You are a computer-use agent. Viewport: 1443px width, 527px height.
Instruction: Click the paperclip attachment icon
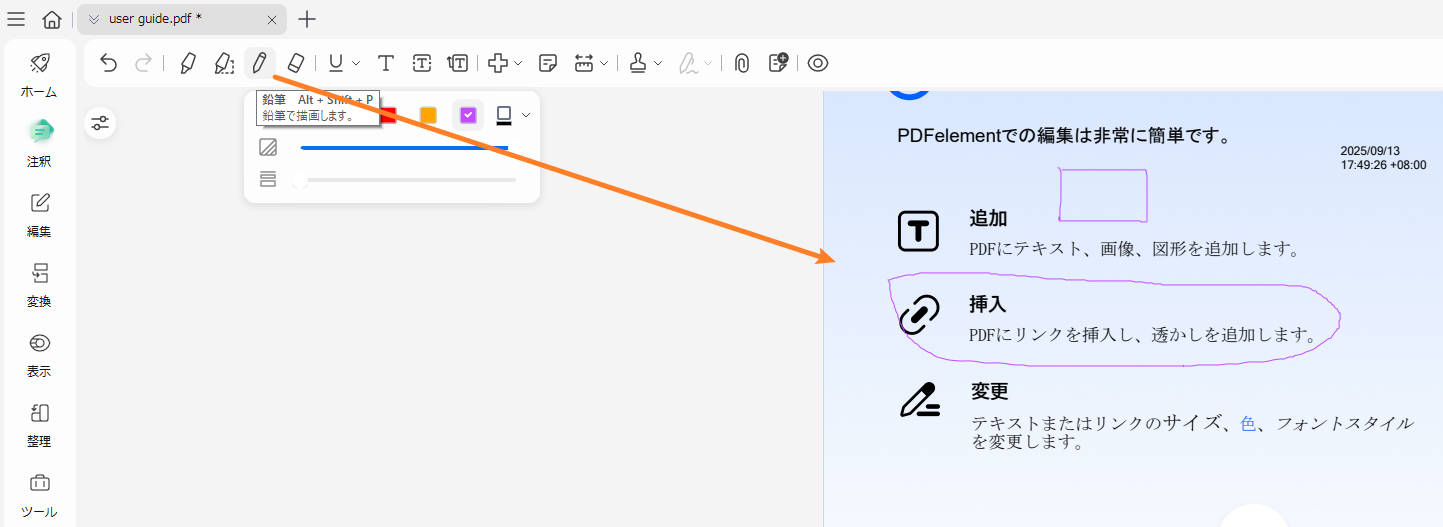(741, 63)
